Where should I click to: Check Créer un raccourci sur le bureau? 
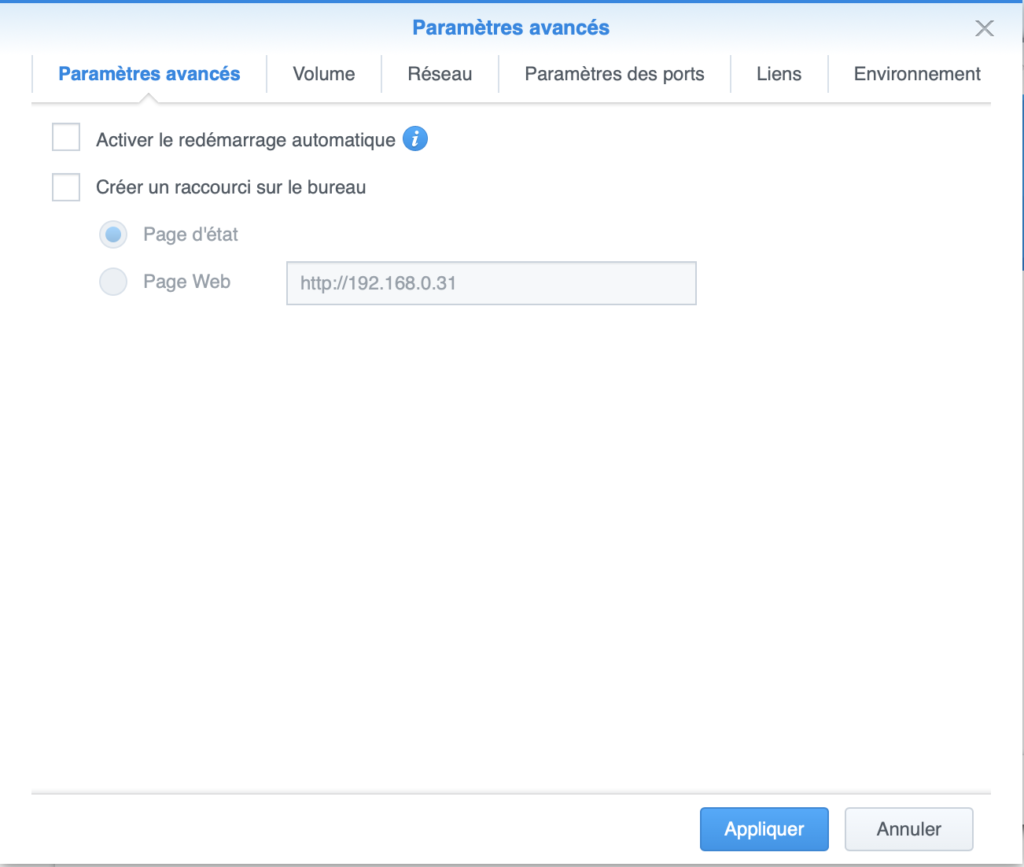(66, 187)
